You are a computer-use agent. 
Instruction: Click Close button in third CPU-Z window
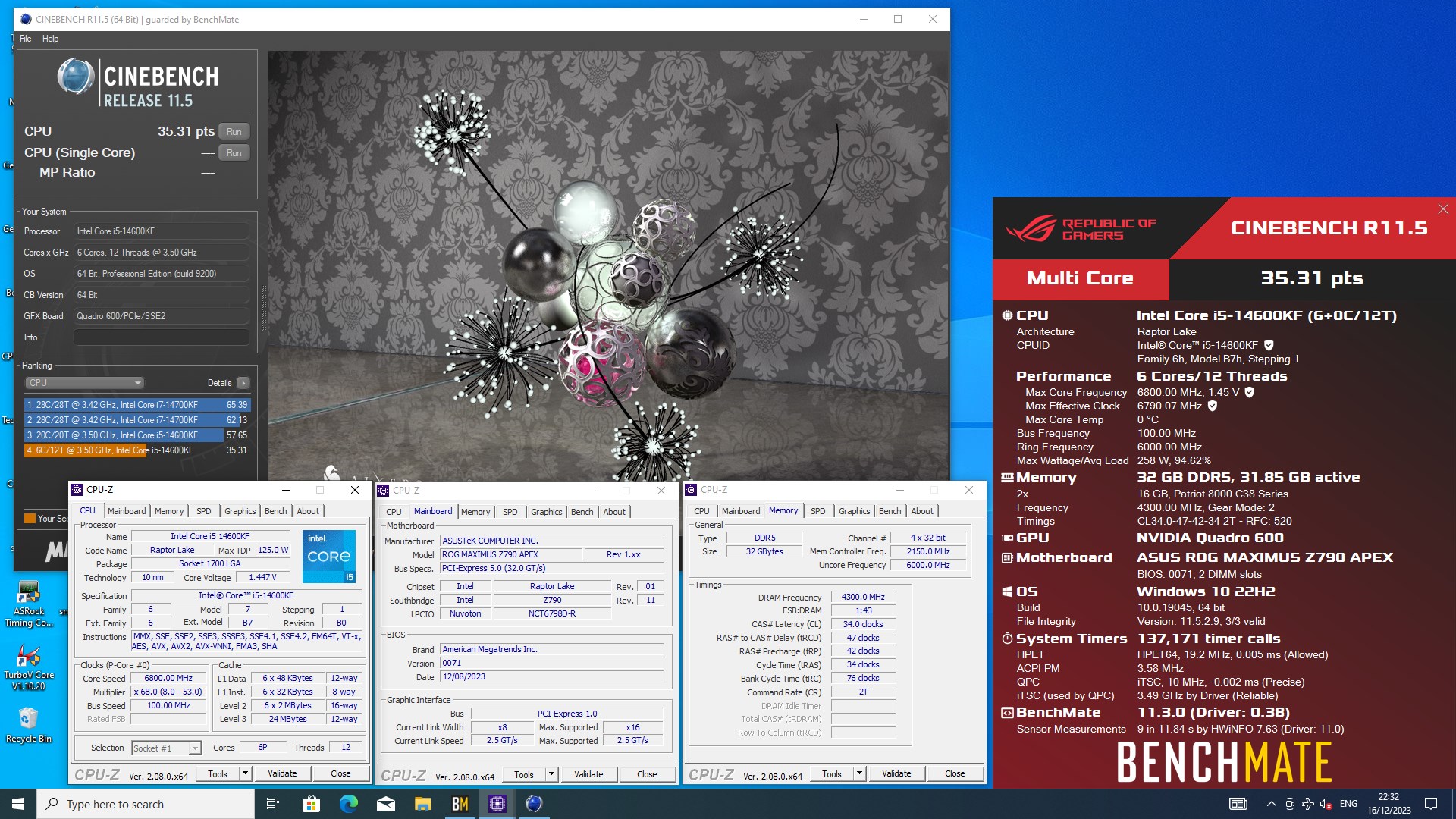tap(955, 774)
